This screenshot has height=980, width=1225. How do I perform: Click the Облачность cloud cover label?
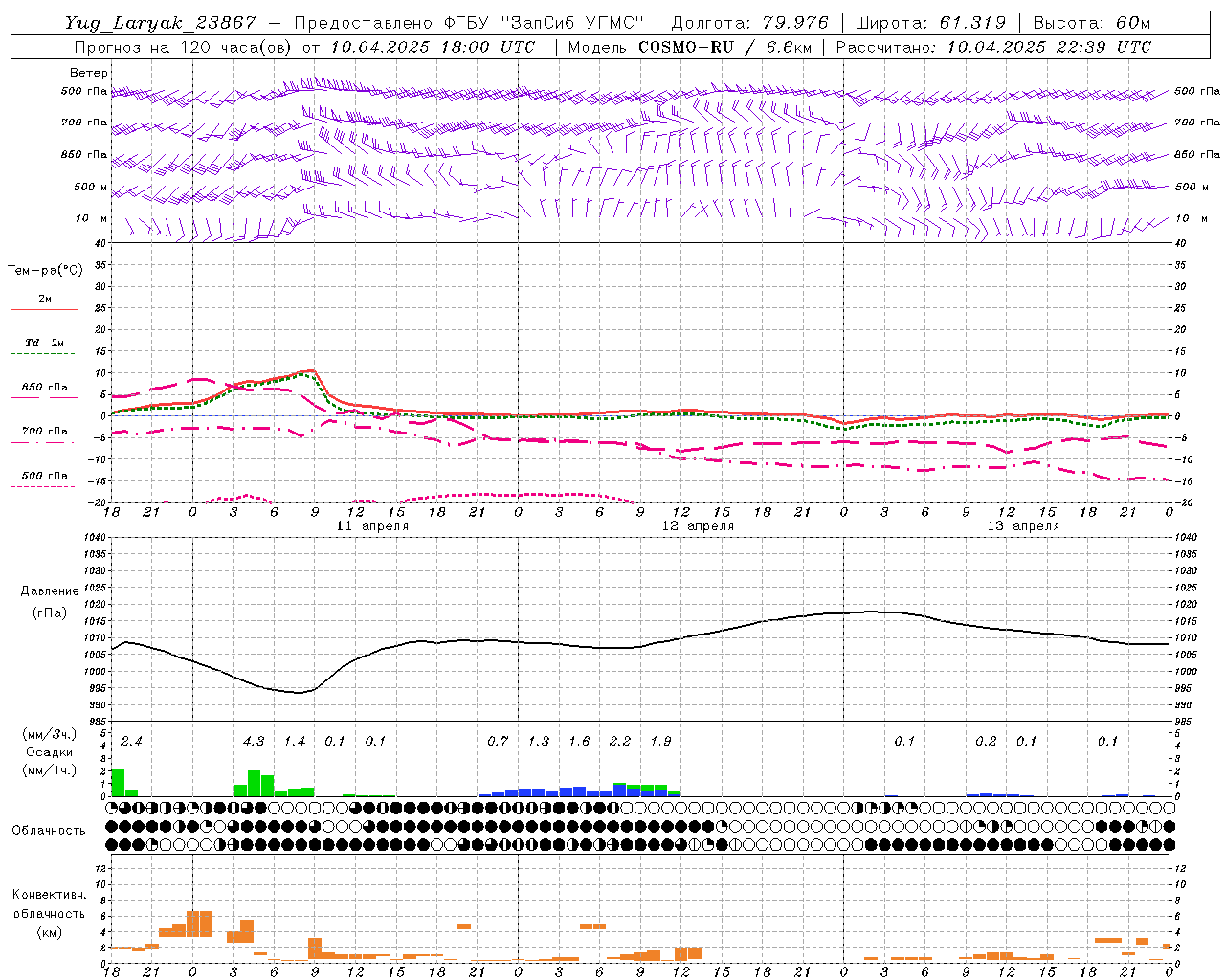(x=49, y=831)
